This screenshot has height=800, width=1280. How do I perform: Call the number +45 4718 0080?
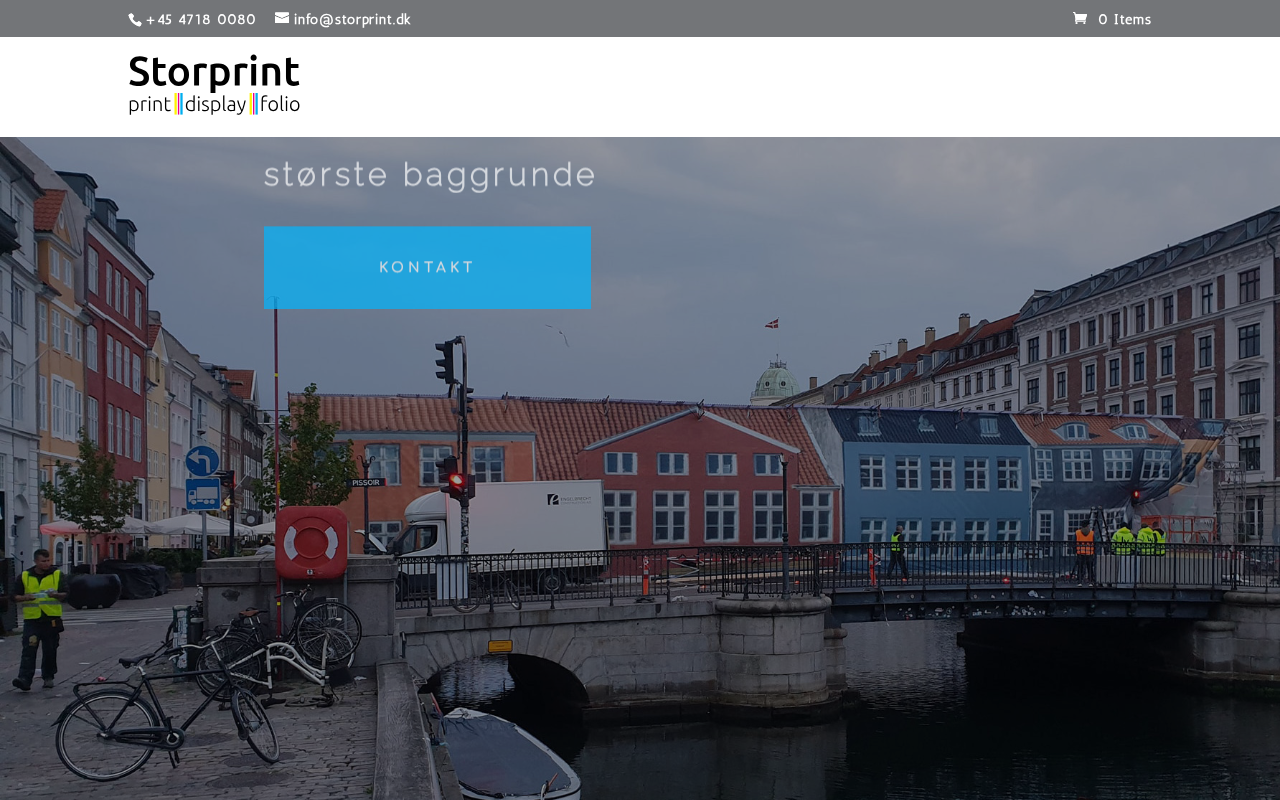(x=200, y=19)
